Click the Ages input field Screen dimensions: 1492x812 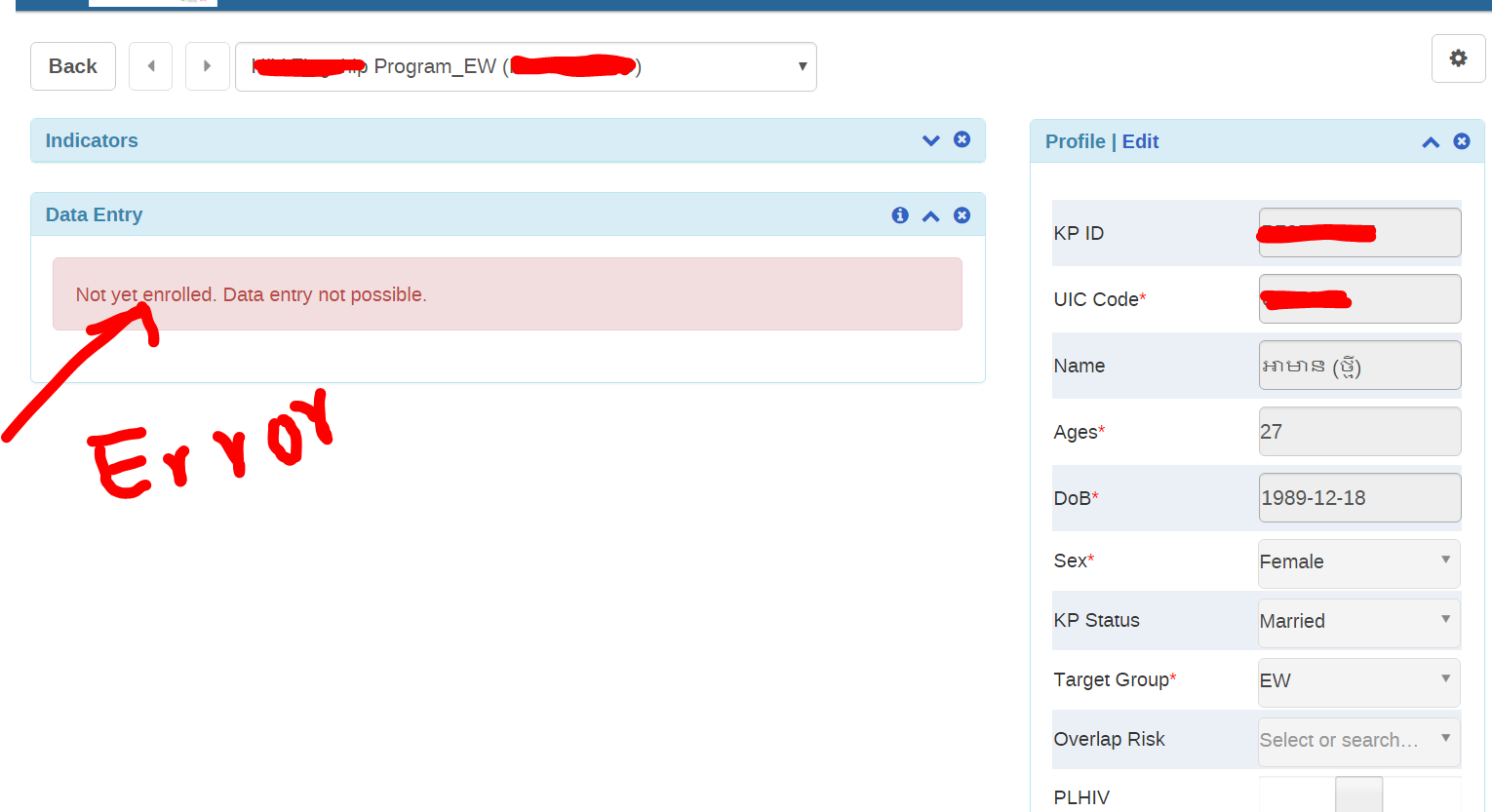point(1358,432)
